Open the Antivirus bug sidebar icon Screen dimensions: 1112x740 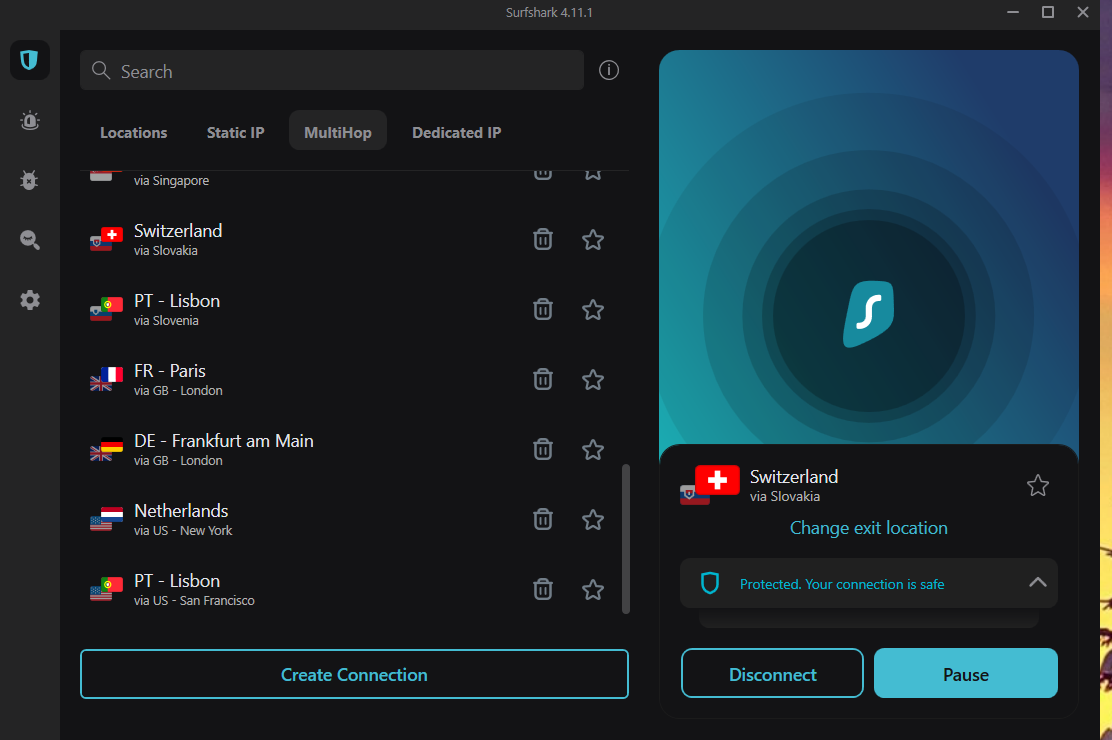(x=30, y=180)
